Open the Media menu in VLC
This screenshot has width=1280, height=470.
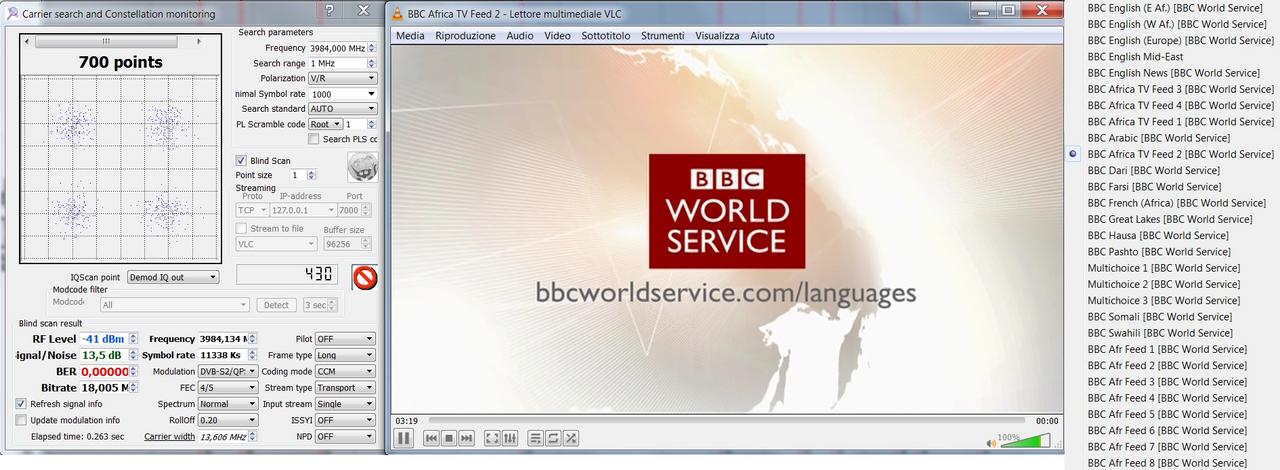[410, 36]
